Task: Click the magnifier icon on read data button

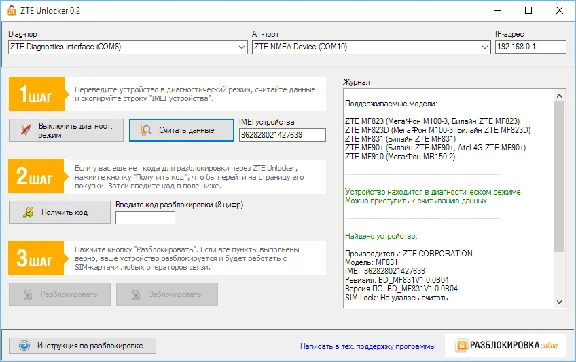Action: [x=146, y=130]
